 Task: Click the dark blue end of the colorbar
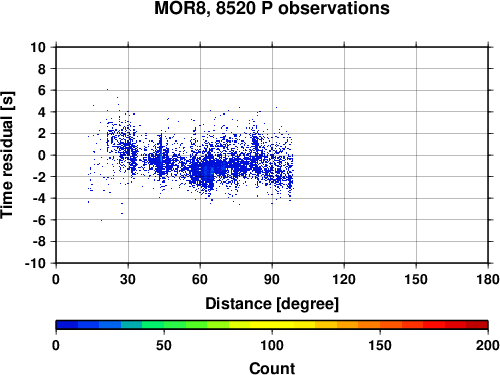[x=67, y=325]
